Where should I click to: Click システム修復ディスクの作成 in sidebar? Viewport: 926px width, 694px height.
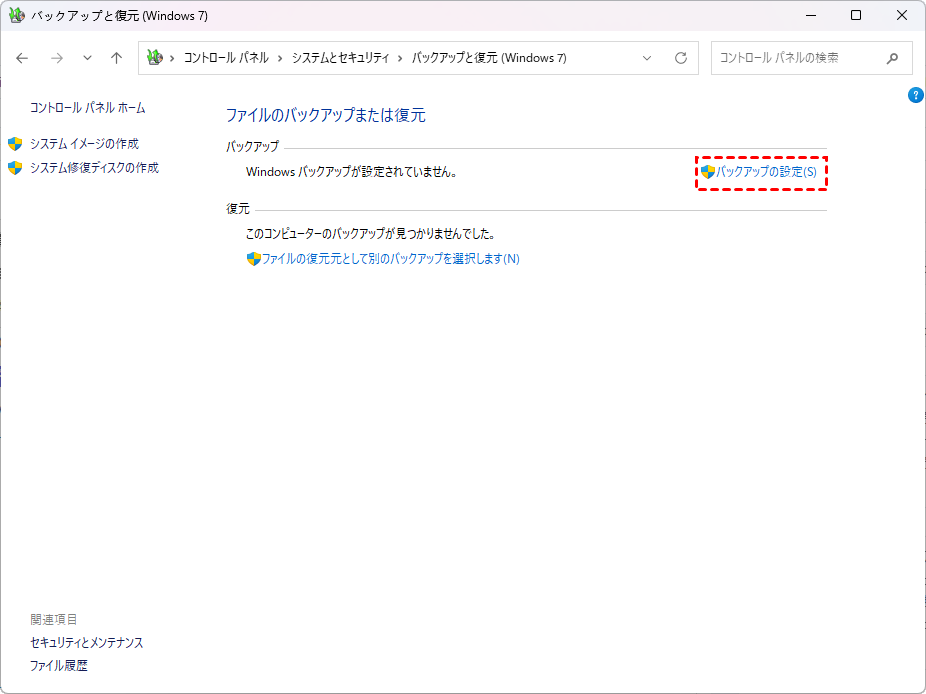coord(94,168)
